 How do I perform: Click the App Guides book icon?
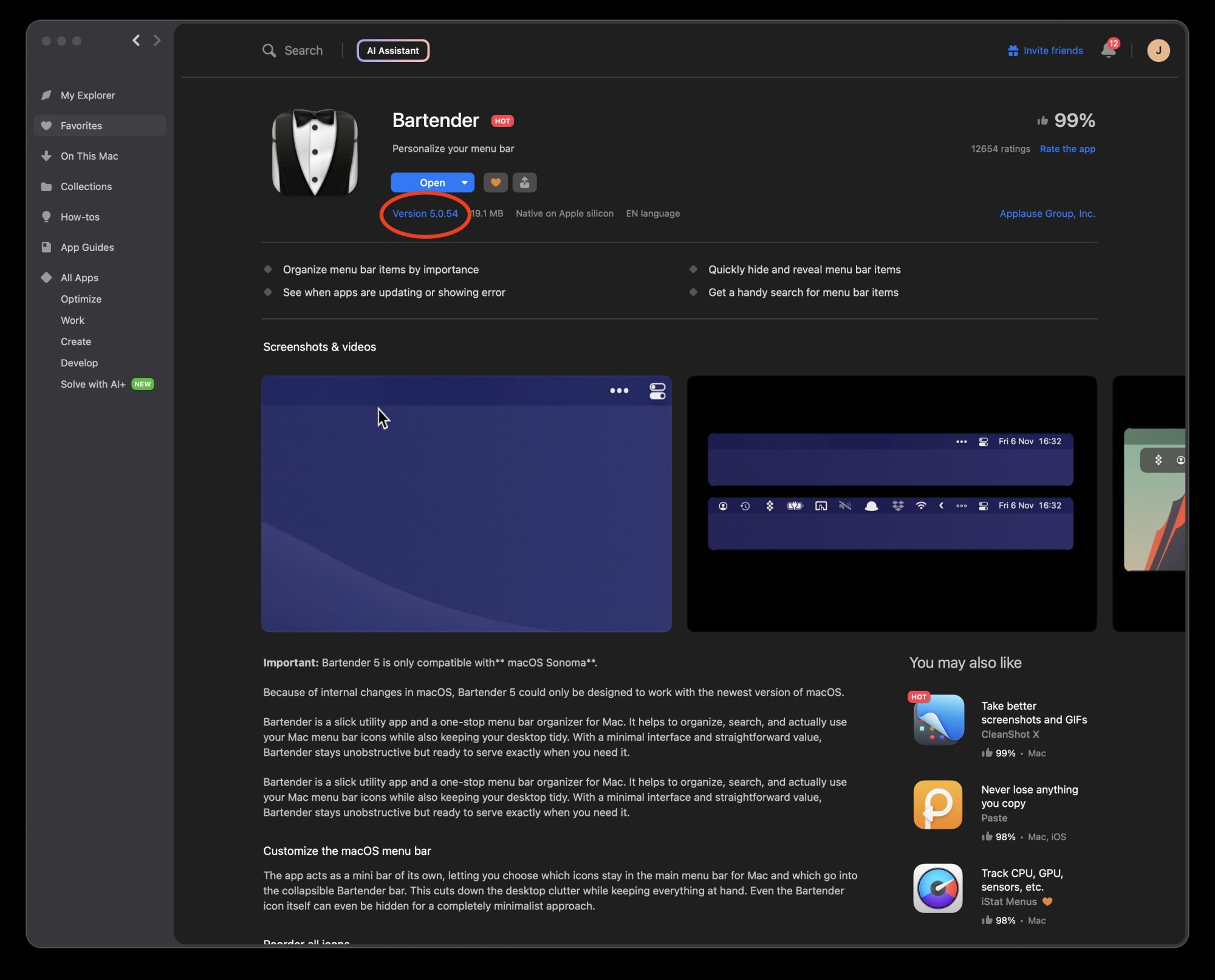[x=46, y=247]
